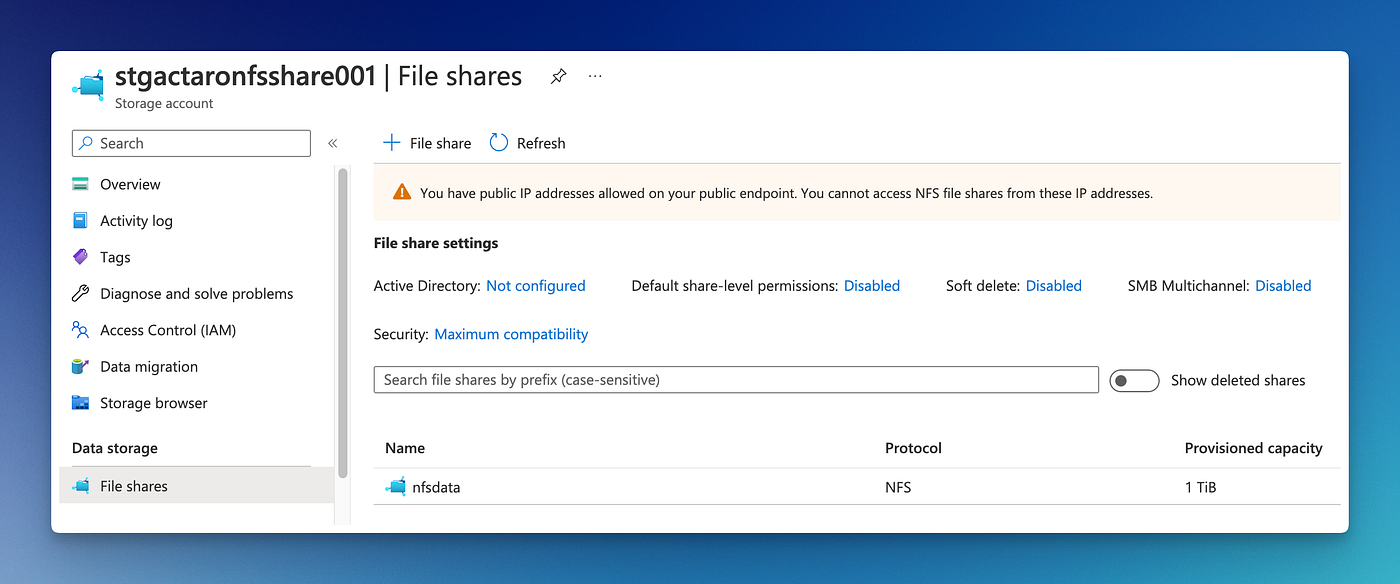Click the File share settings heading

click(x=436, y=243)
